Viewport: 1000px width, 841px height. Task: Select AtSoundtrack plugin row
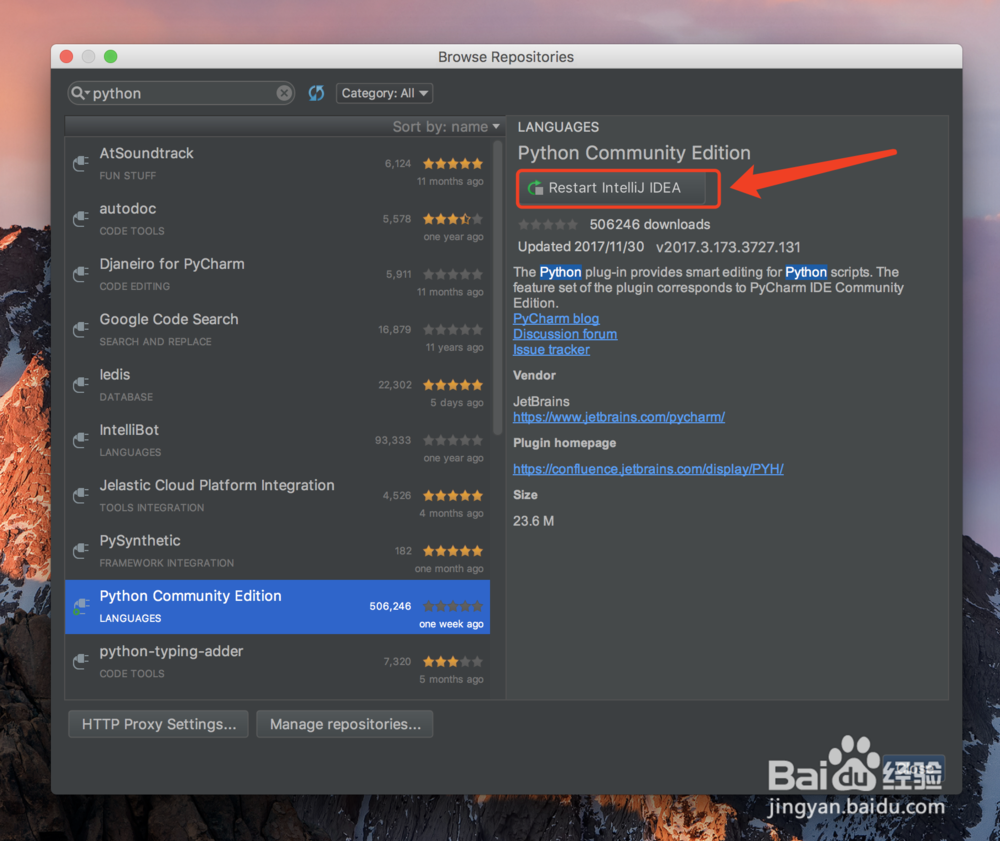(x=277, y=164)
